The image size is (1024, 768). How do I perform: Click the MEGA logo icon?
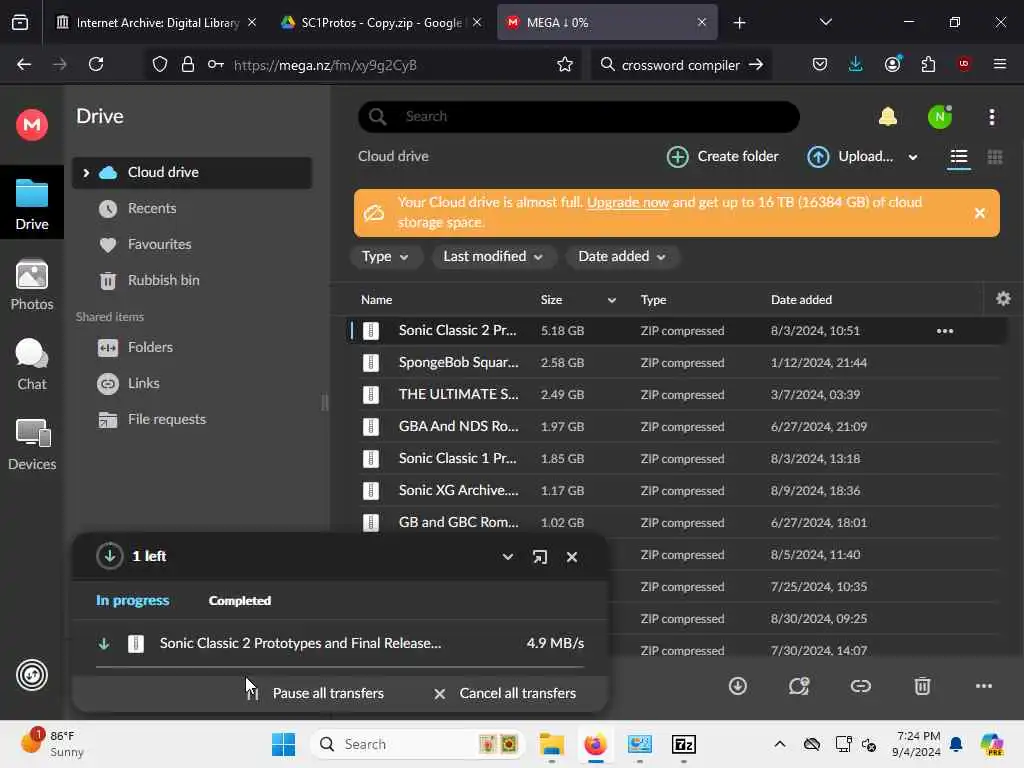click(31, 124)
